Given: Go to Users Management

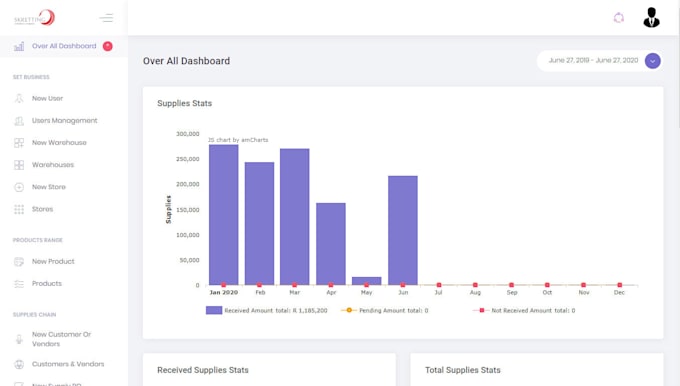Looking at the screenshot, I should (x=65, y=121).
